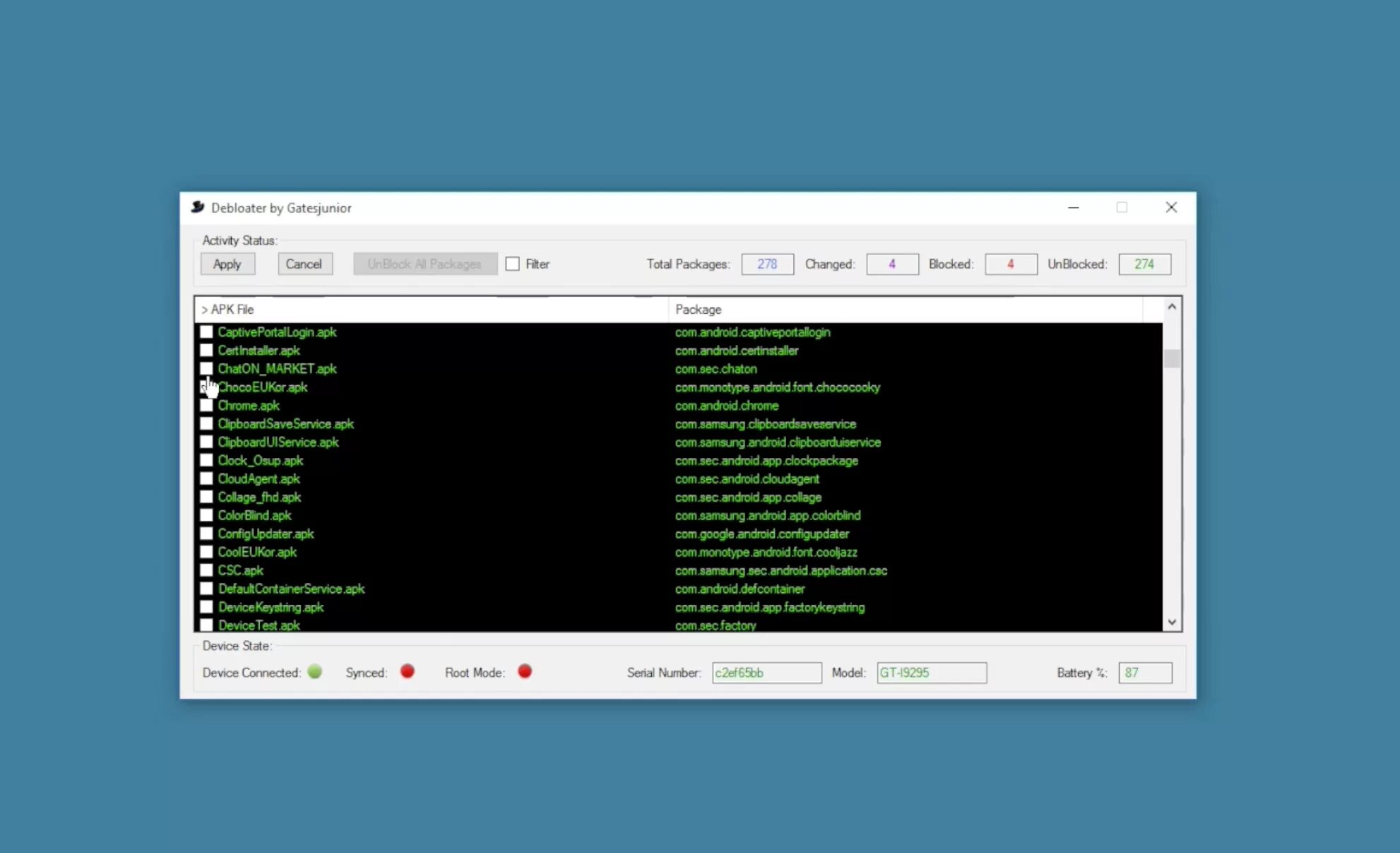Select the CloudAgent.apk checkbox

(x=206, y=479)
